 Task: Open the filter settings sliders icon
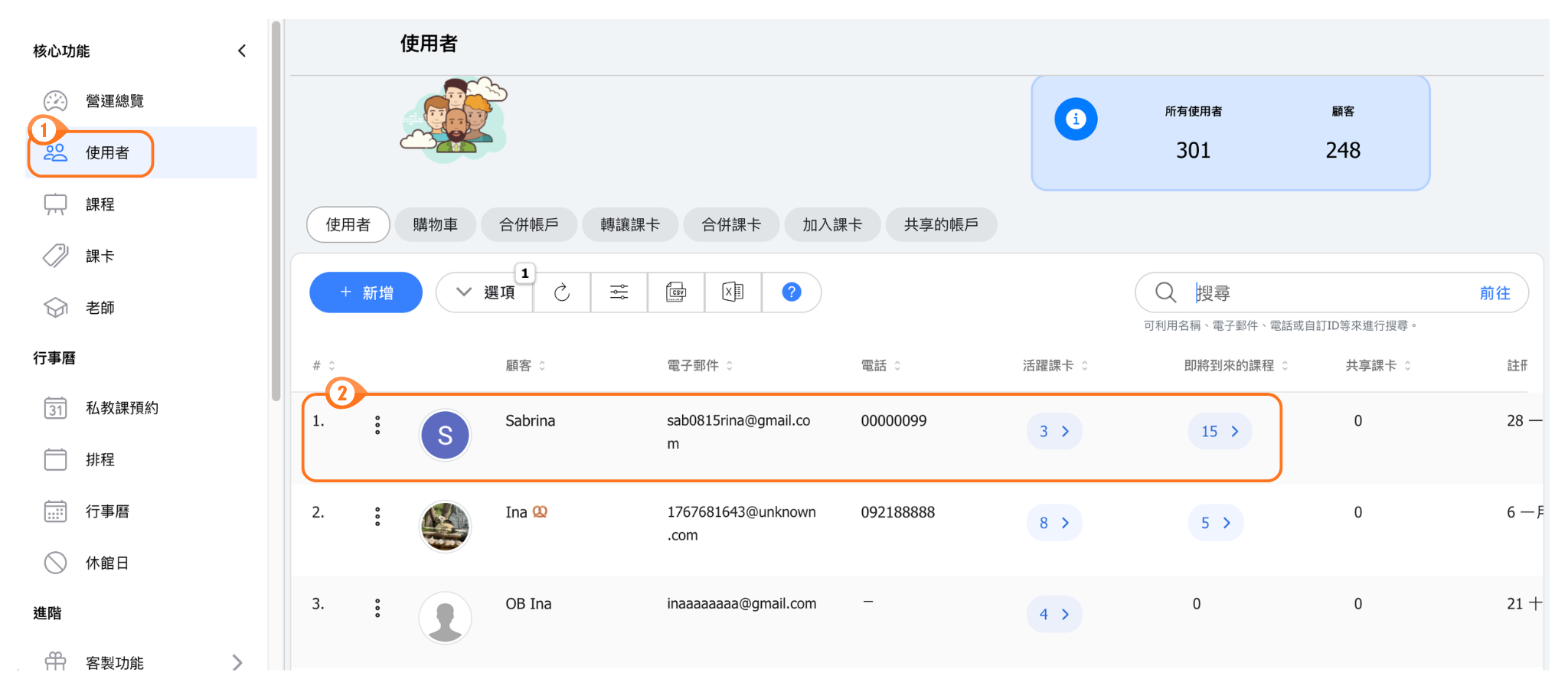click(619, 292)
